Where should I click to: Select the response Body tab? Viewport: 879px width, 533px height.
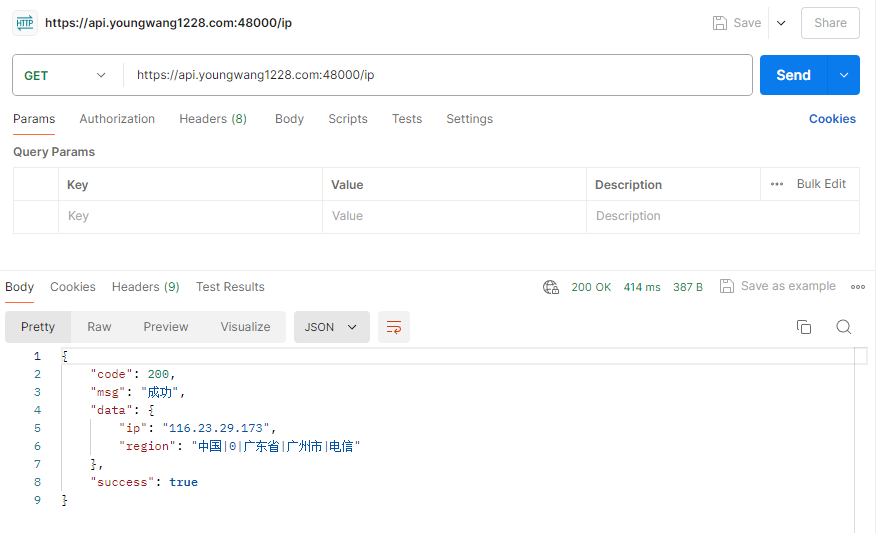(x=20, y=287)
